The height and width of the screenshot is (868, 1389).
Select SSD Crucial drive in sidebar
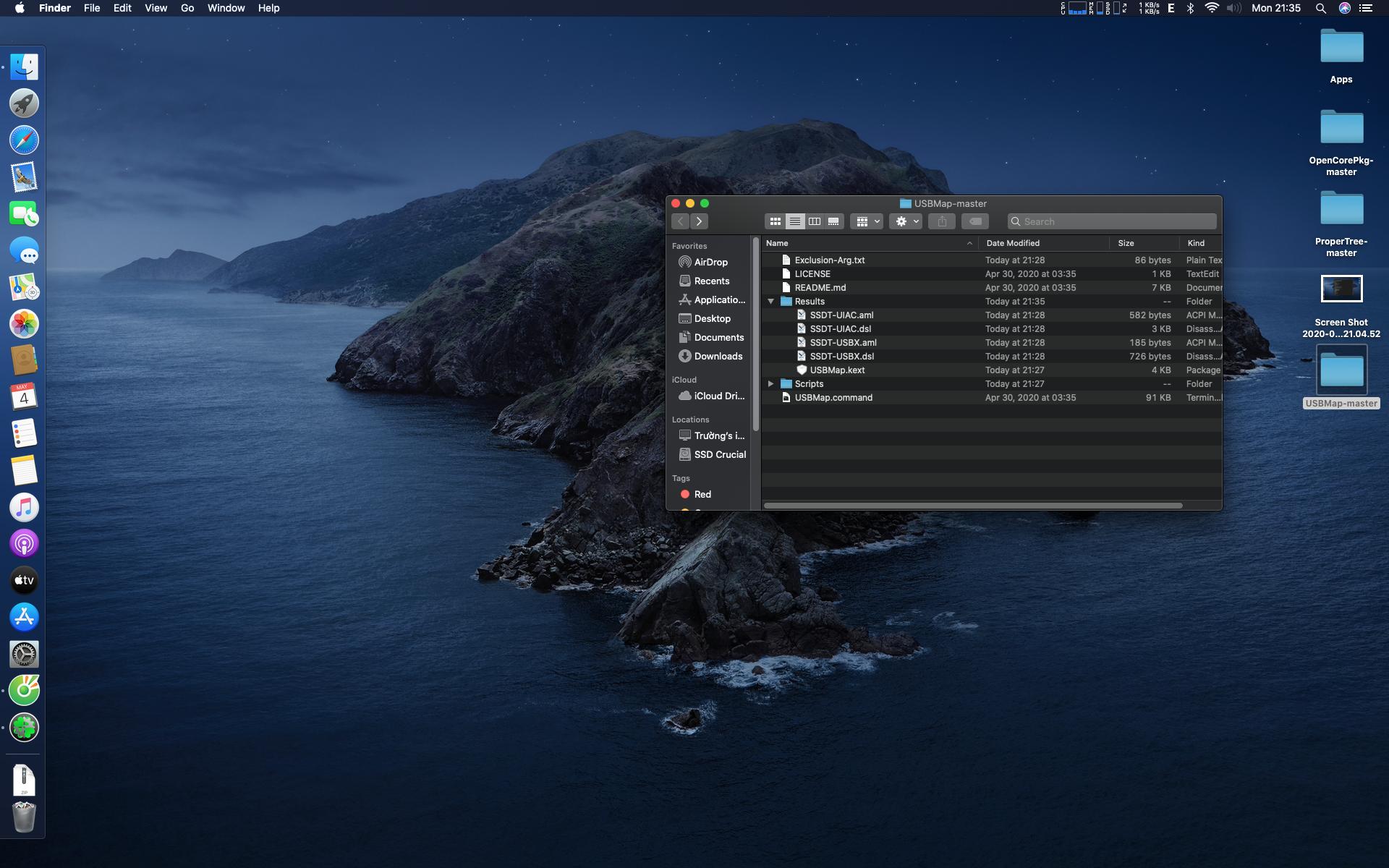712,454
